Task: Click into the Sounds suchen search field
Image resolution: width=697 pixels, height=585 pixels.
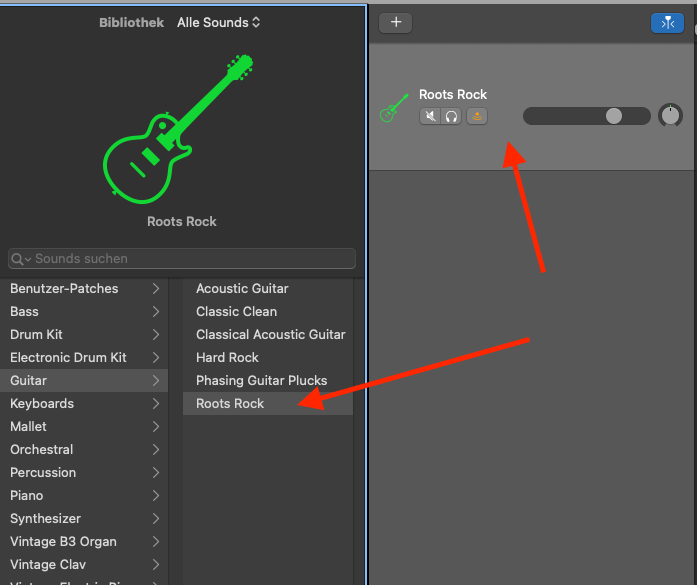Action: point(182,259)
